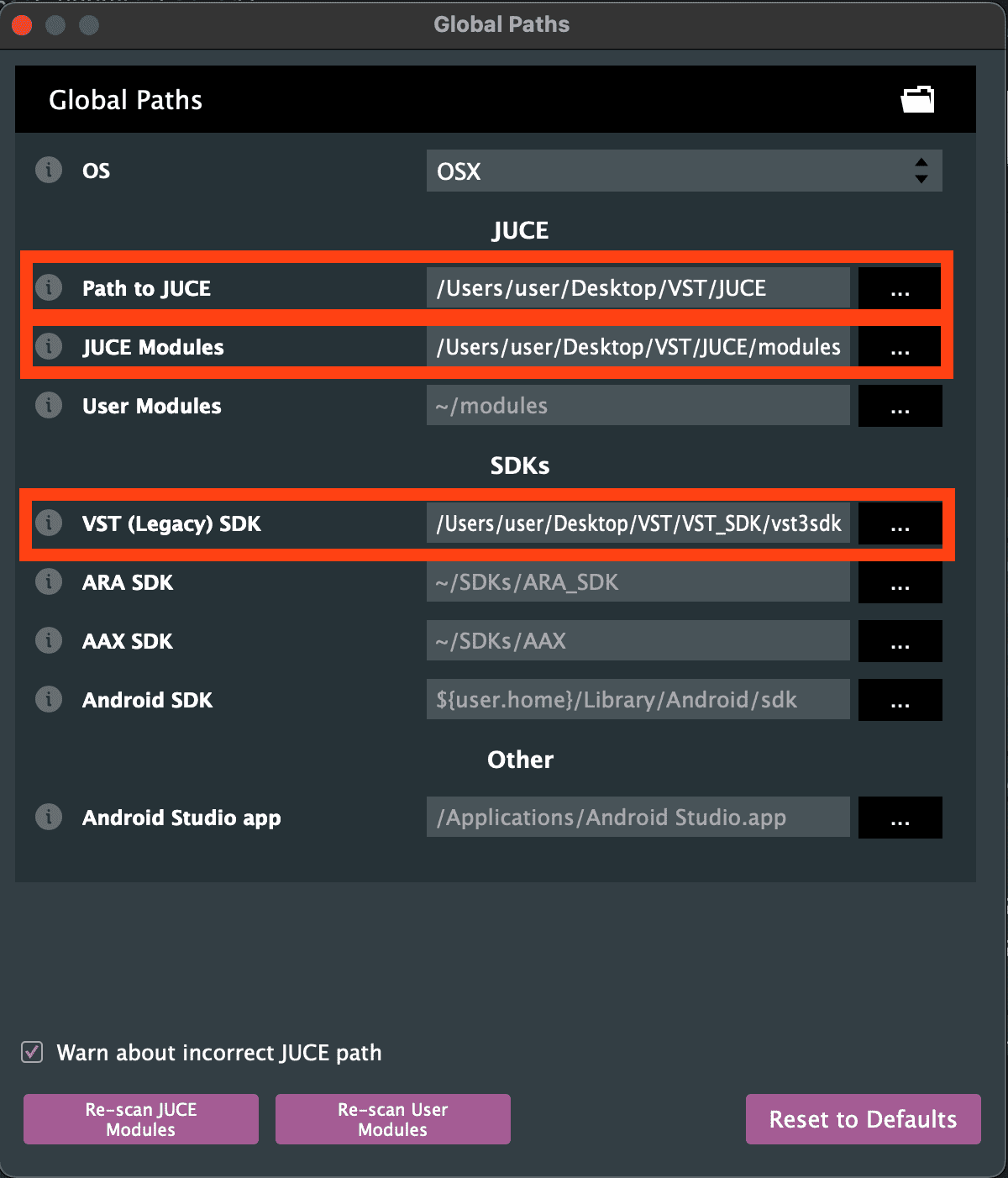Click info icon beside User Modules
The image size is (1008, 1178).
tap(49, 406)
